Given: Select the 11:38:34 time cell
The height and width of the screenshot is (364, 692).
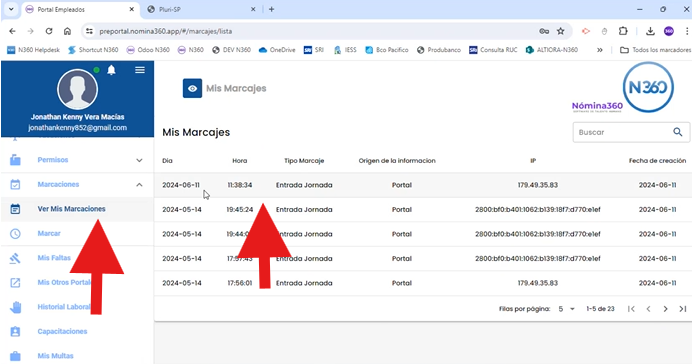Looking at the screenshot, I should (x=240, y=185).
